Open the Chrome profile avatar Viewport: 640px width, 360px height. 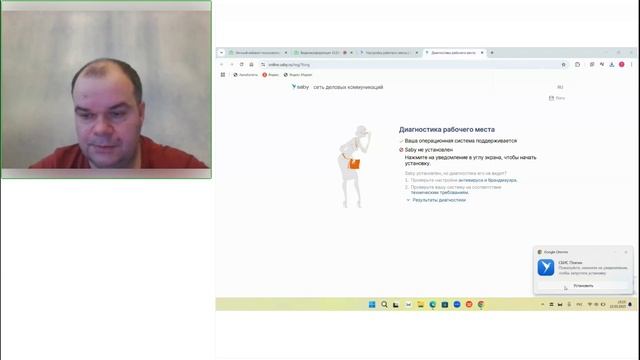point(622,64)
